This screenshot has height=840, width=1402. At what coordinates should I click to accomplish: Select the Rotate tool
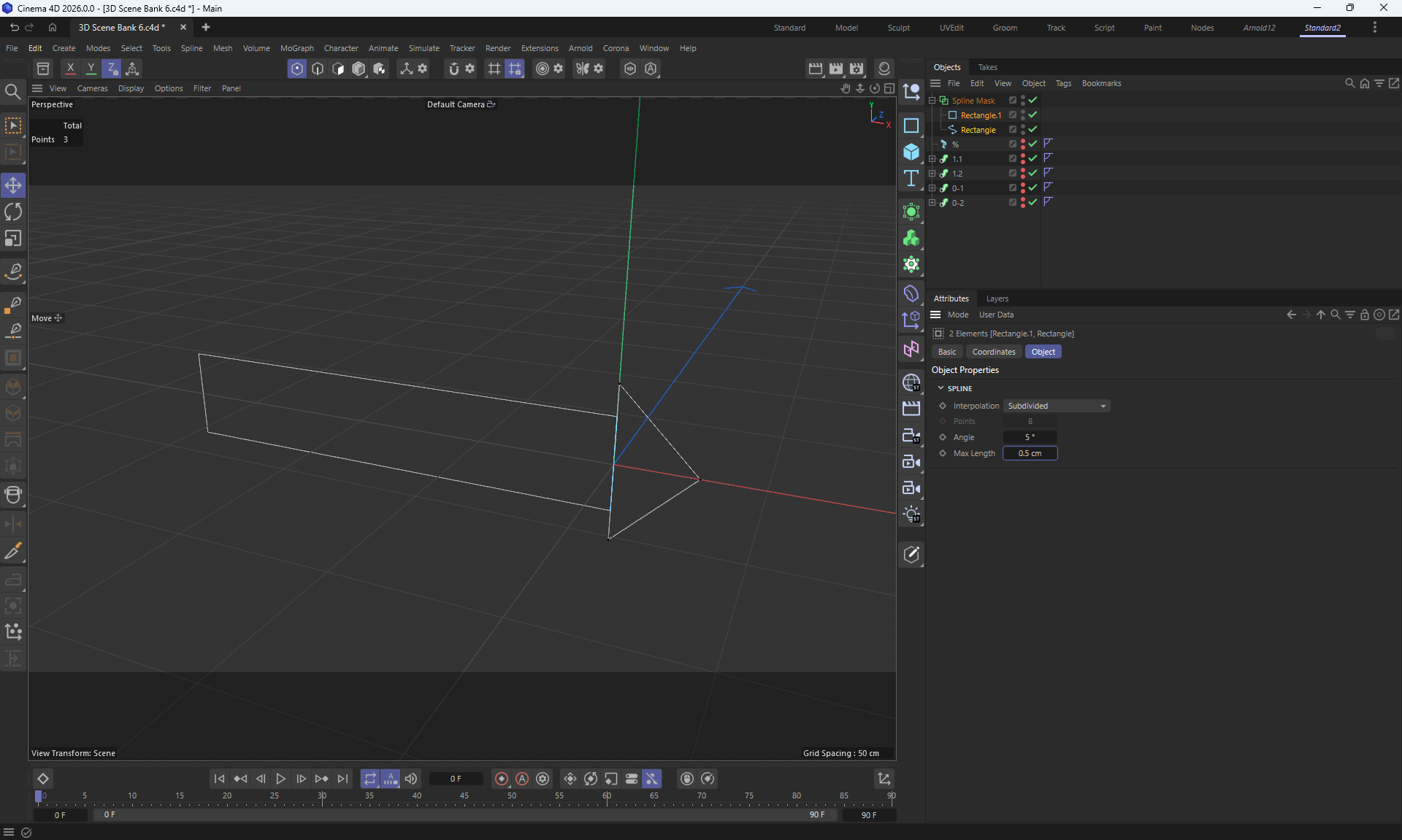13,212
